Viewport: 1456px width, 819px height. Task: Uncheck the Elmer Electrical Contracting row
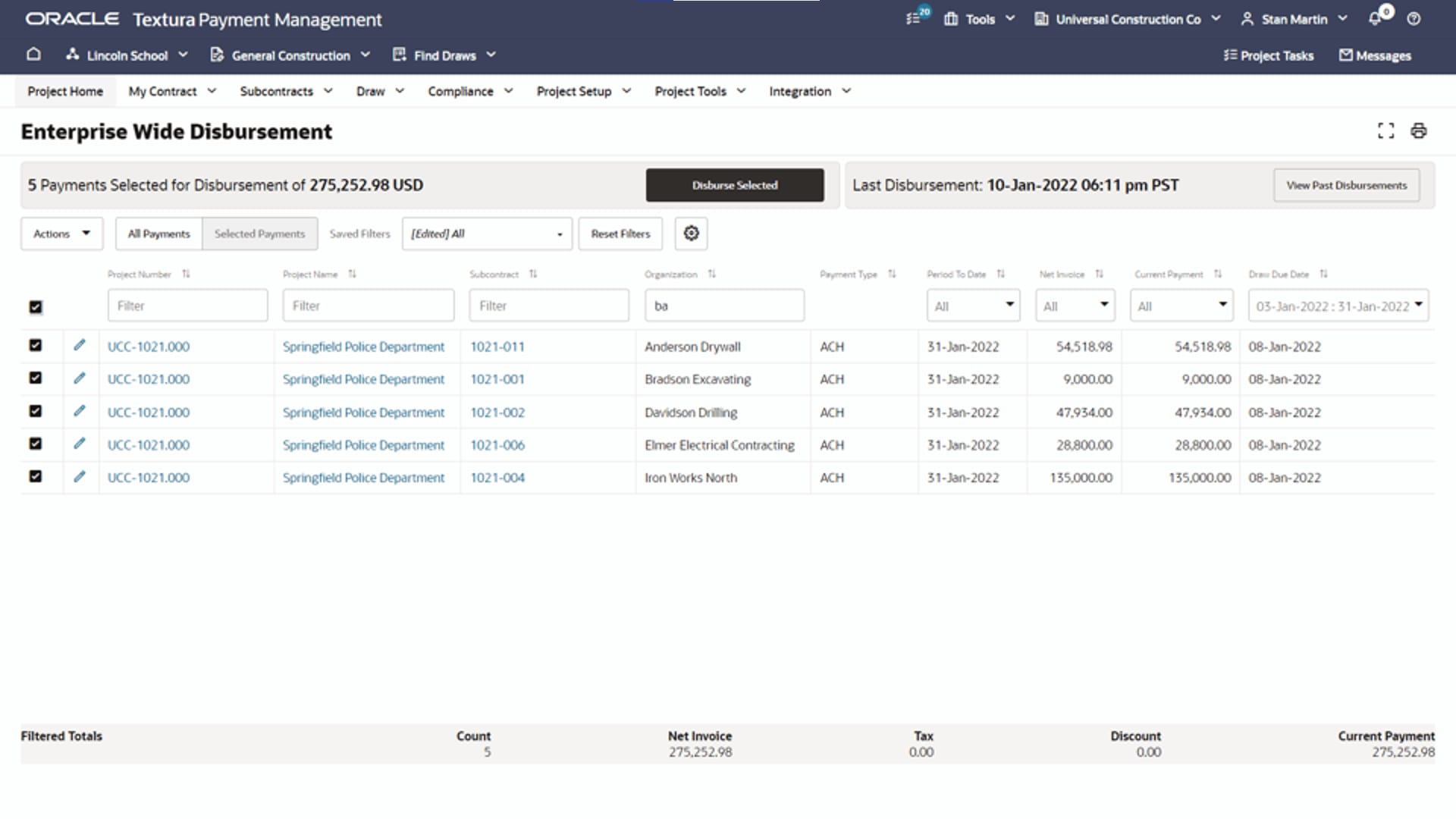pos(36,444)
